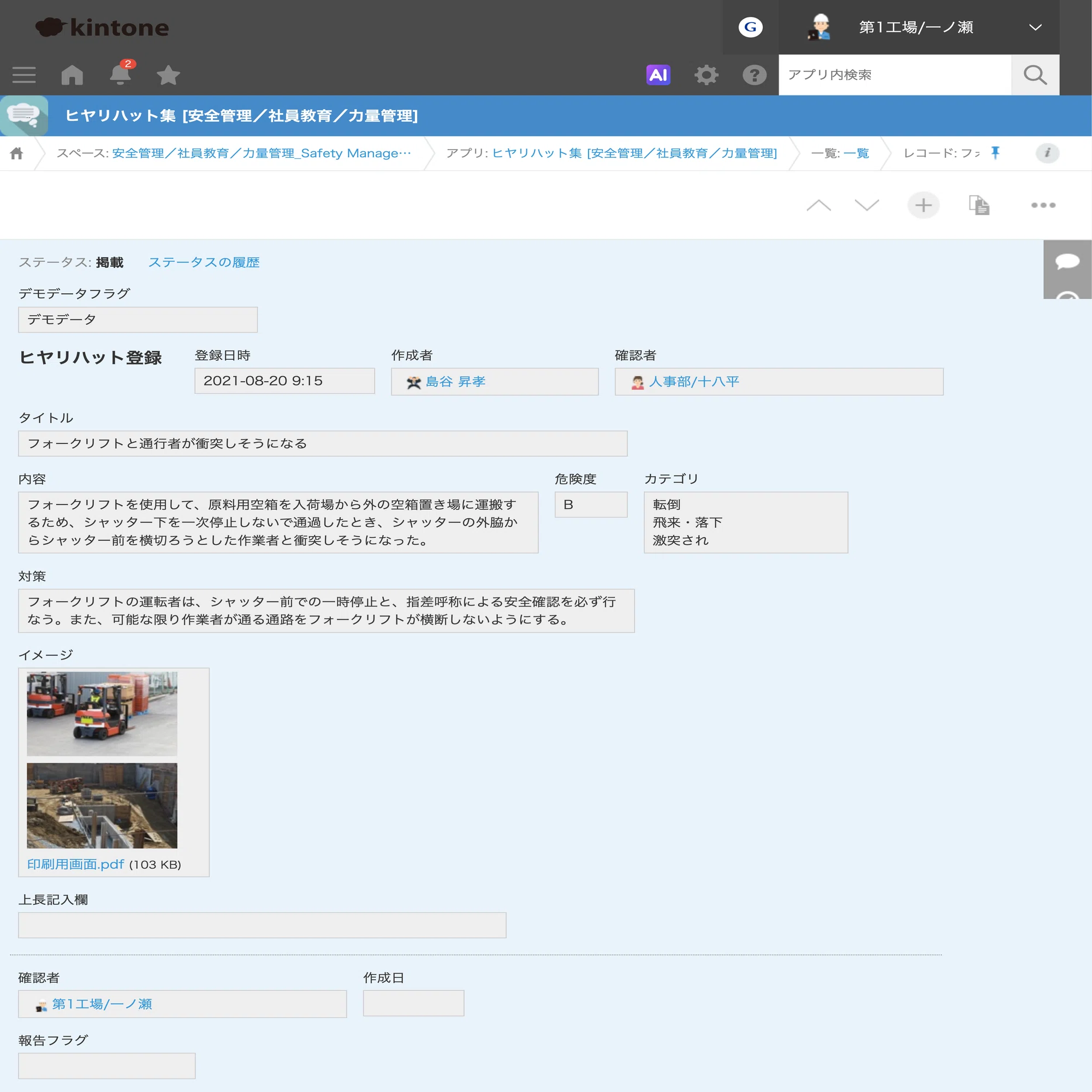Go to the kintone home portal icon
Screen dimensions: 1092x1092
point(73,75)
